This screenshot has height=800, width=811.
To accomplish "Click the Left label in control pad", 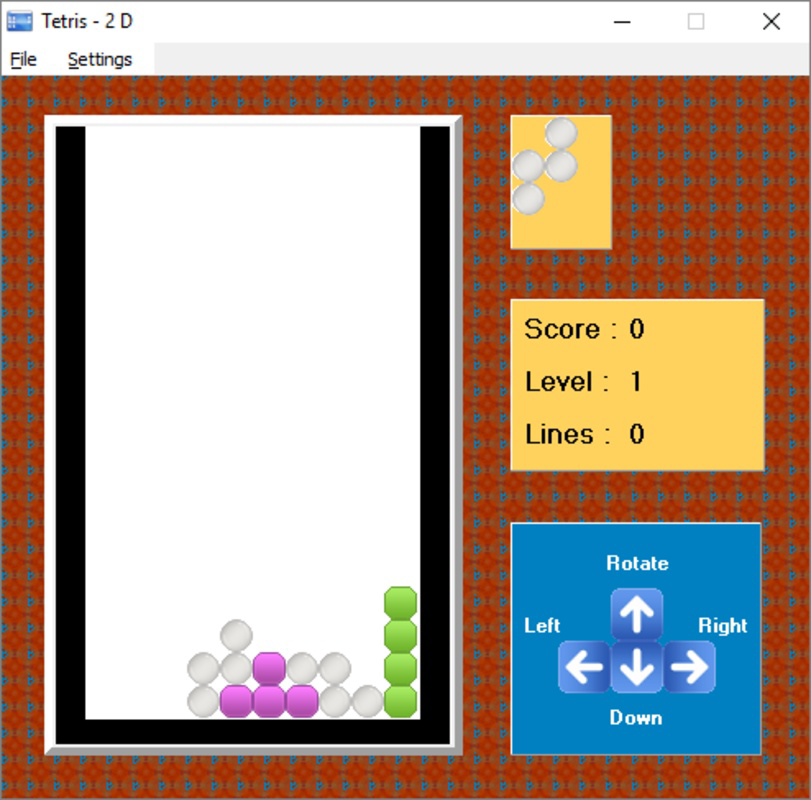I will tap(542, 626).
